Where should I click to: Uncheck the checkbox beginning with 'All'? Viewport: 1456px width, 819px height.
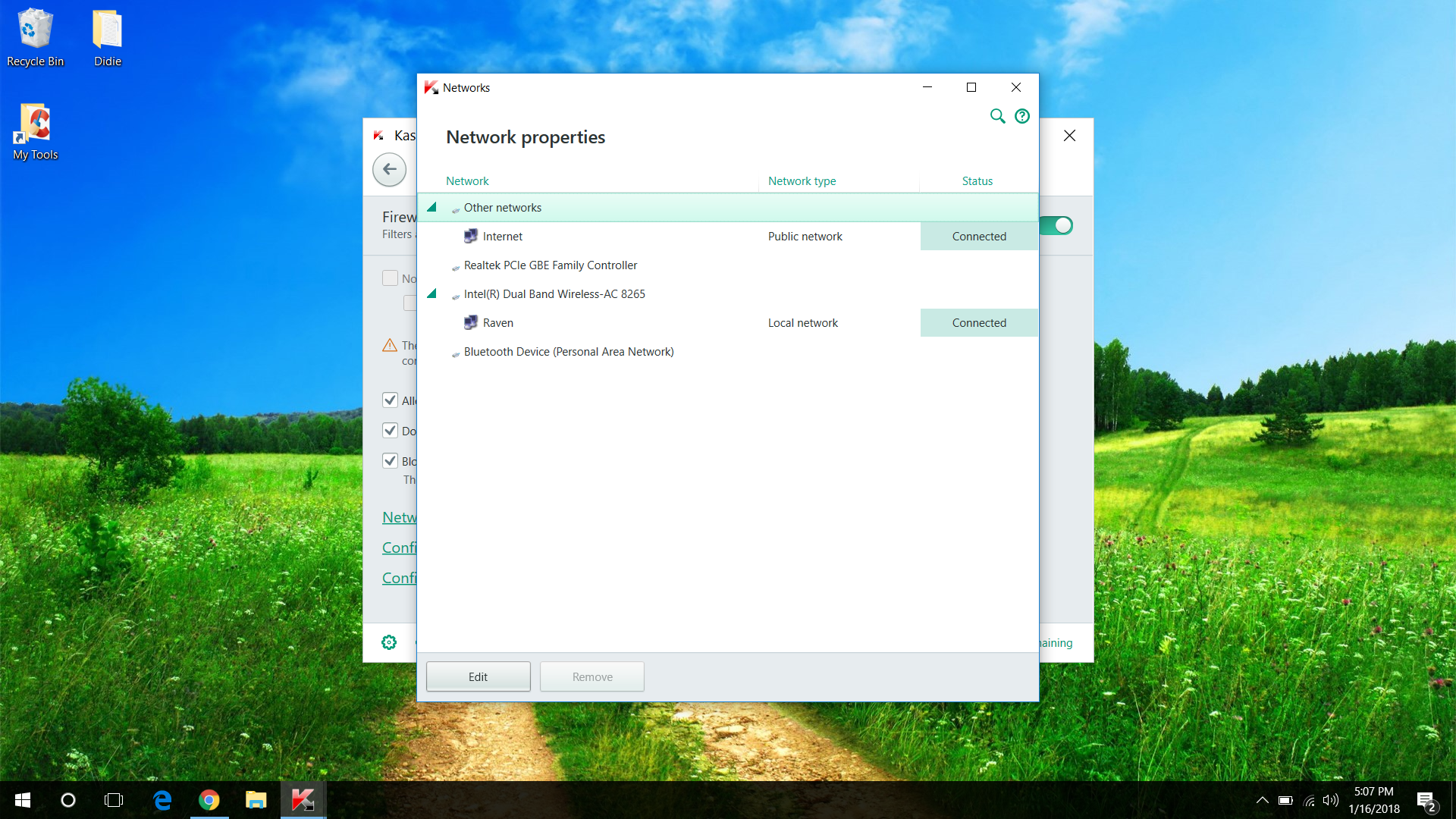coord(390,400)
